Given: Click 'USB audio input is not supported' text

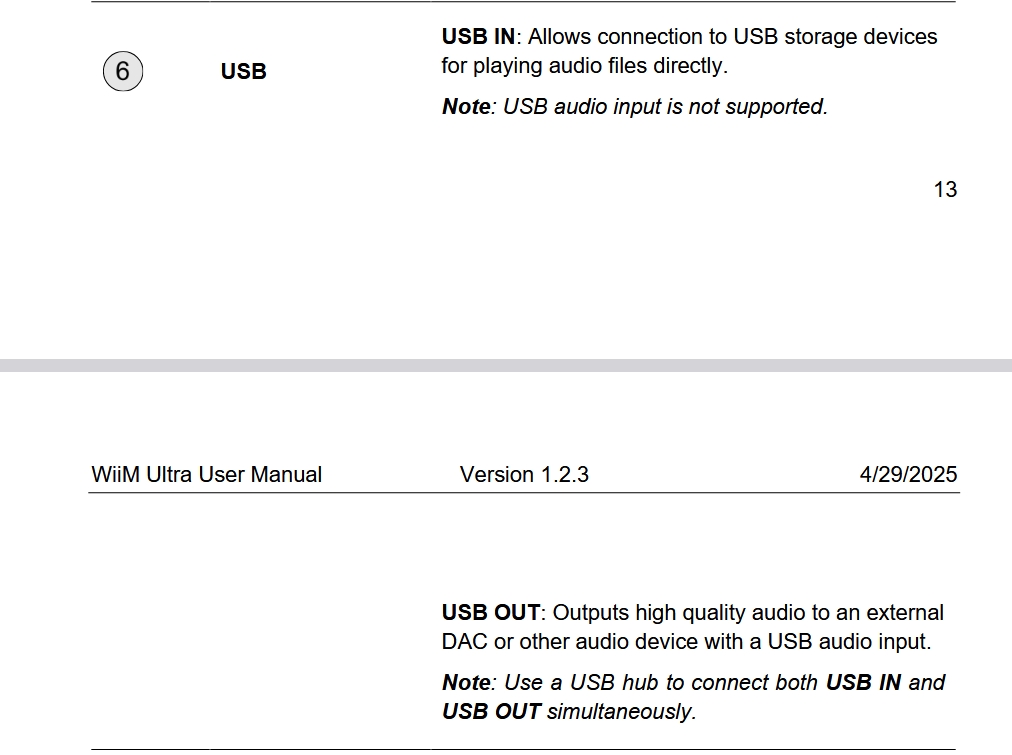Looking at the screenshot, I should [x=665, y=106].
